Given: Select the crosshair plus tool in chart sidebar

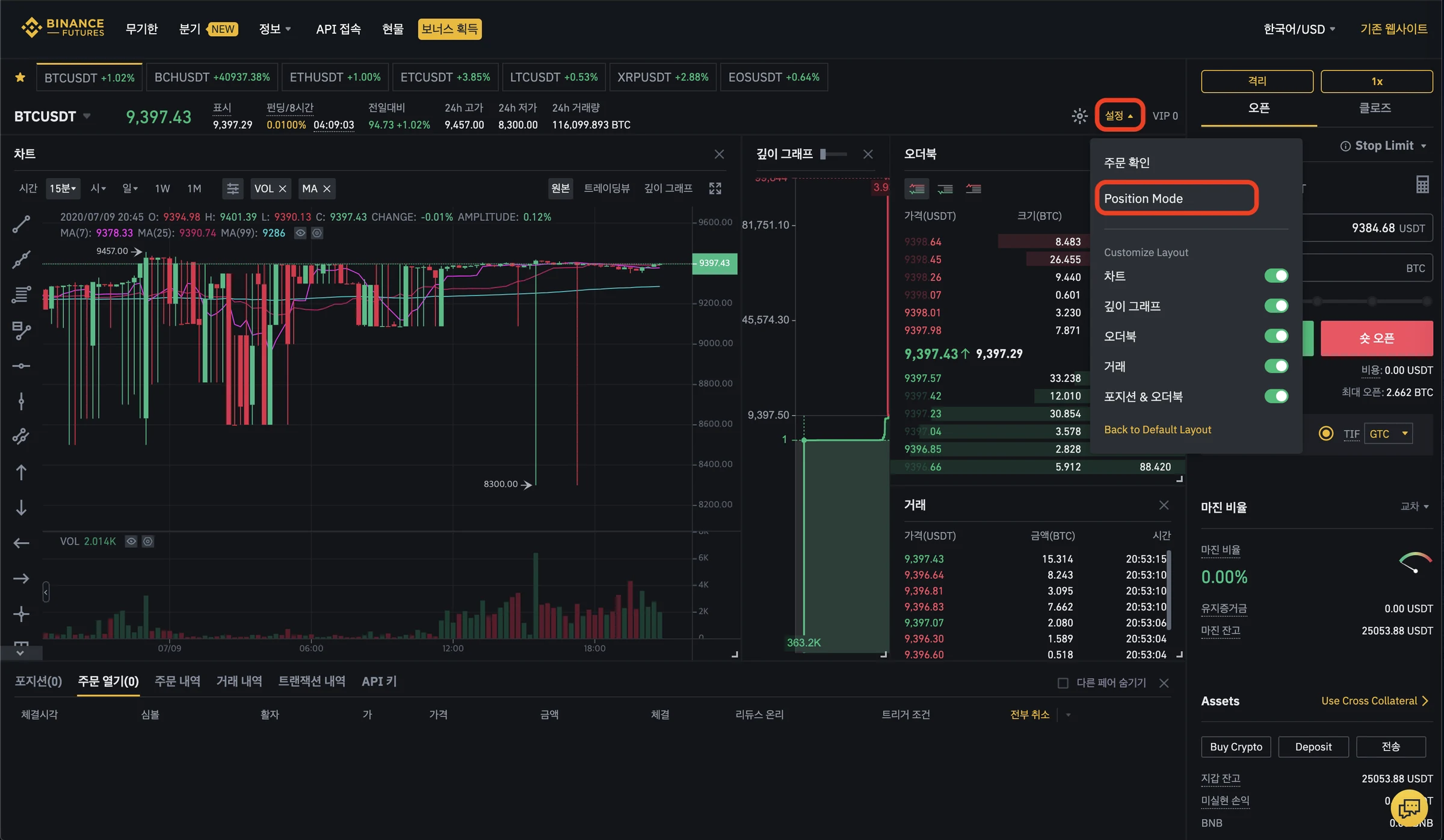Looking at the screenshot, I should coord(21,614).
